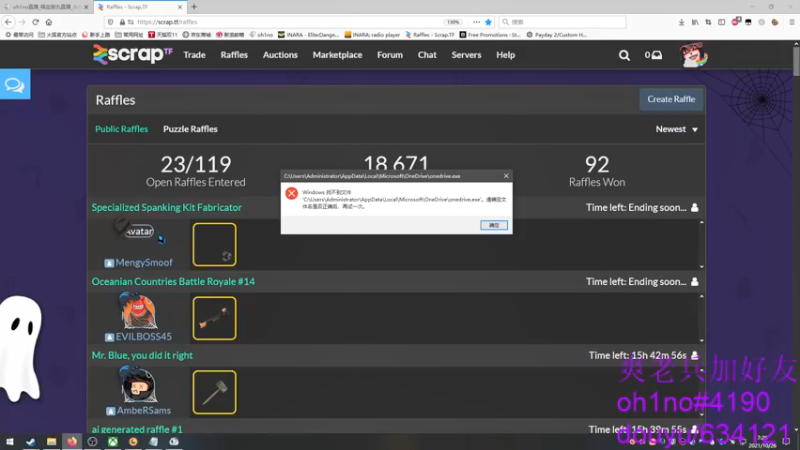This screenshot has width=800, height=450.
Task: Open Firefox library icon
Action: coord(695,22)
